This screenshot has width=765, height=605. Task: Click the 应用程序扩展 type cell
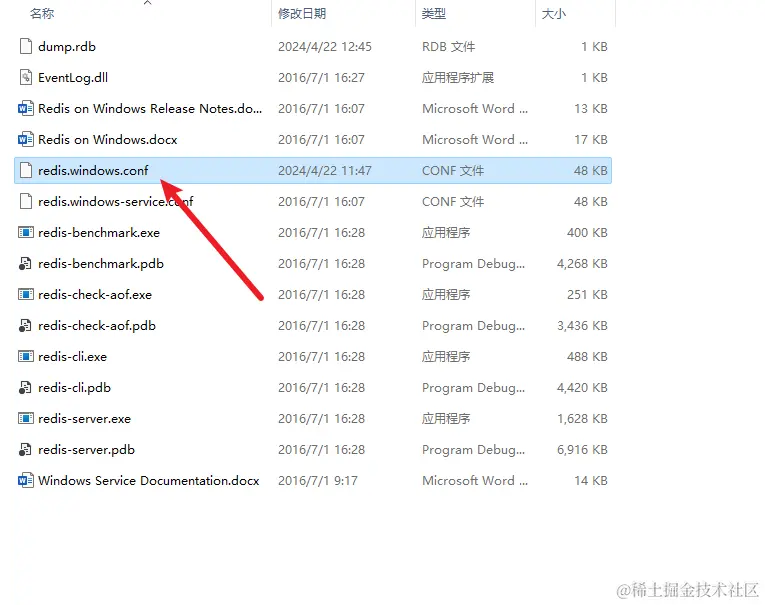click(458, 78)
